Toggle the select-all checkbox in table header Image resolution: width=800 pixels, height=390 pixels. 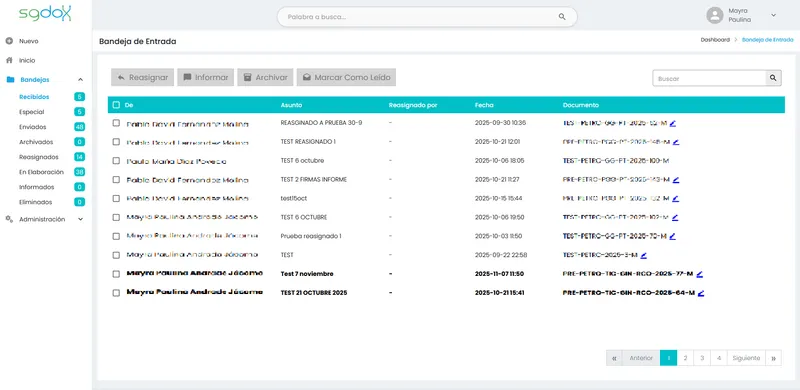(x=116, y=105)
